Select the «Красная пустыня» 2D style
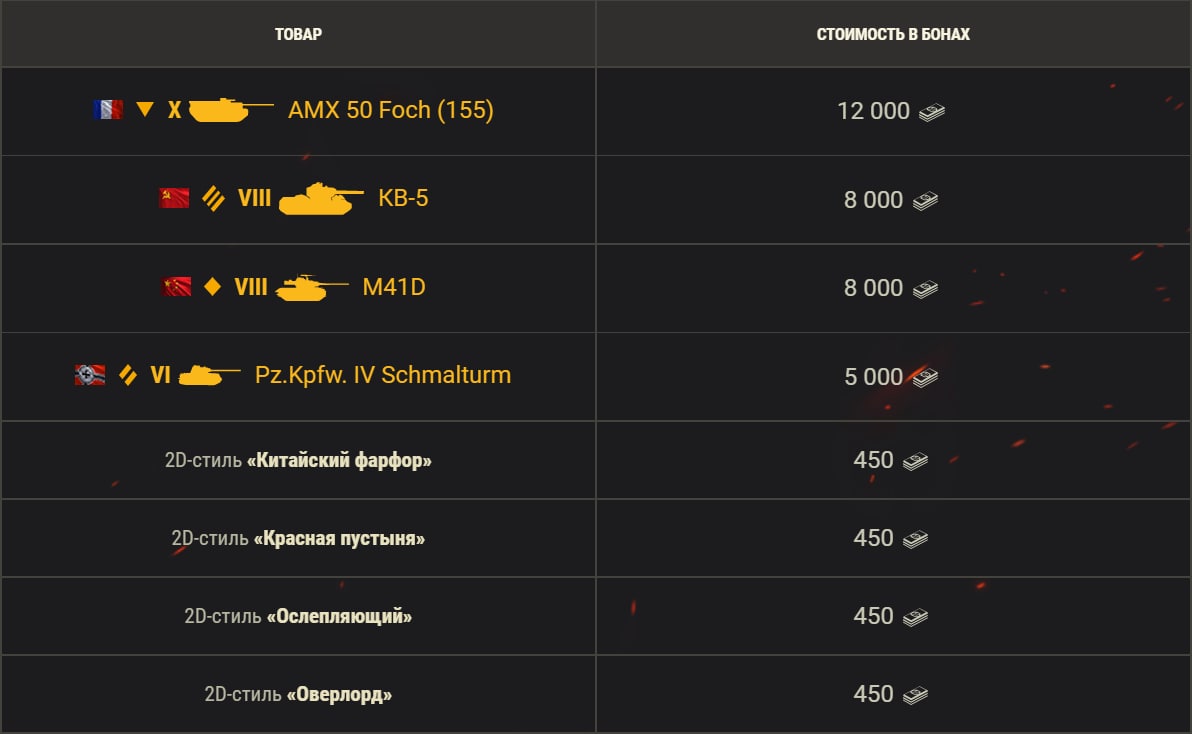Viewport: 1192px width, 734px height. (299, 539)
